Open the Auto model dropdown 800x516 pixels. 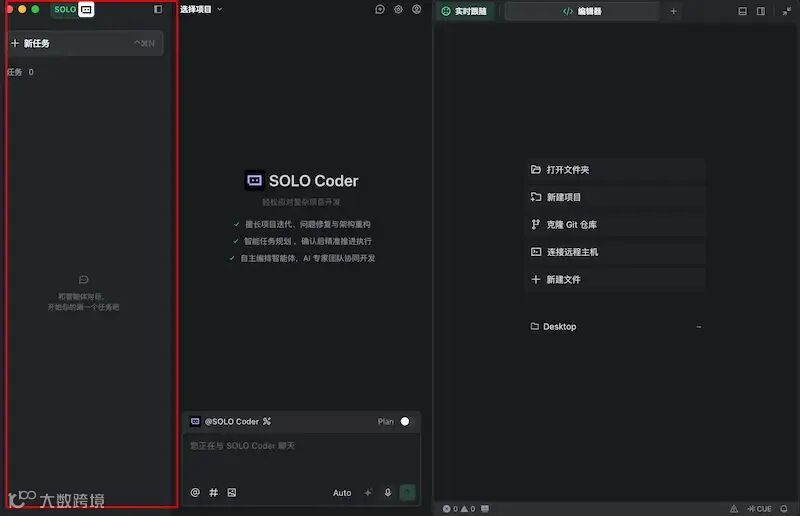[342, 493]
